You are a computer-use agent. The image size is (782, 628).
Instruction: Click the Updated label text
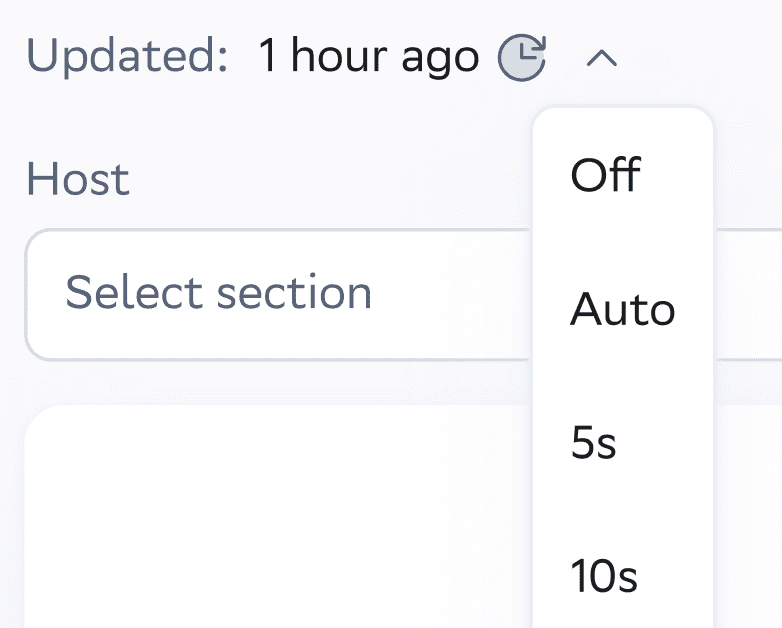[x=127, y=57]
